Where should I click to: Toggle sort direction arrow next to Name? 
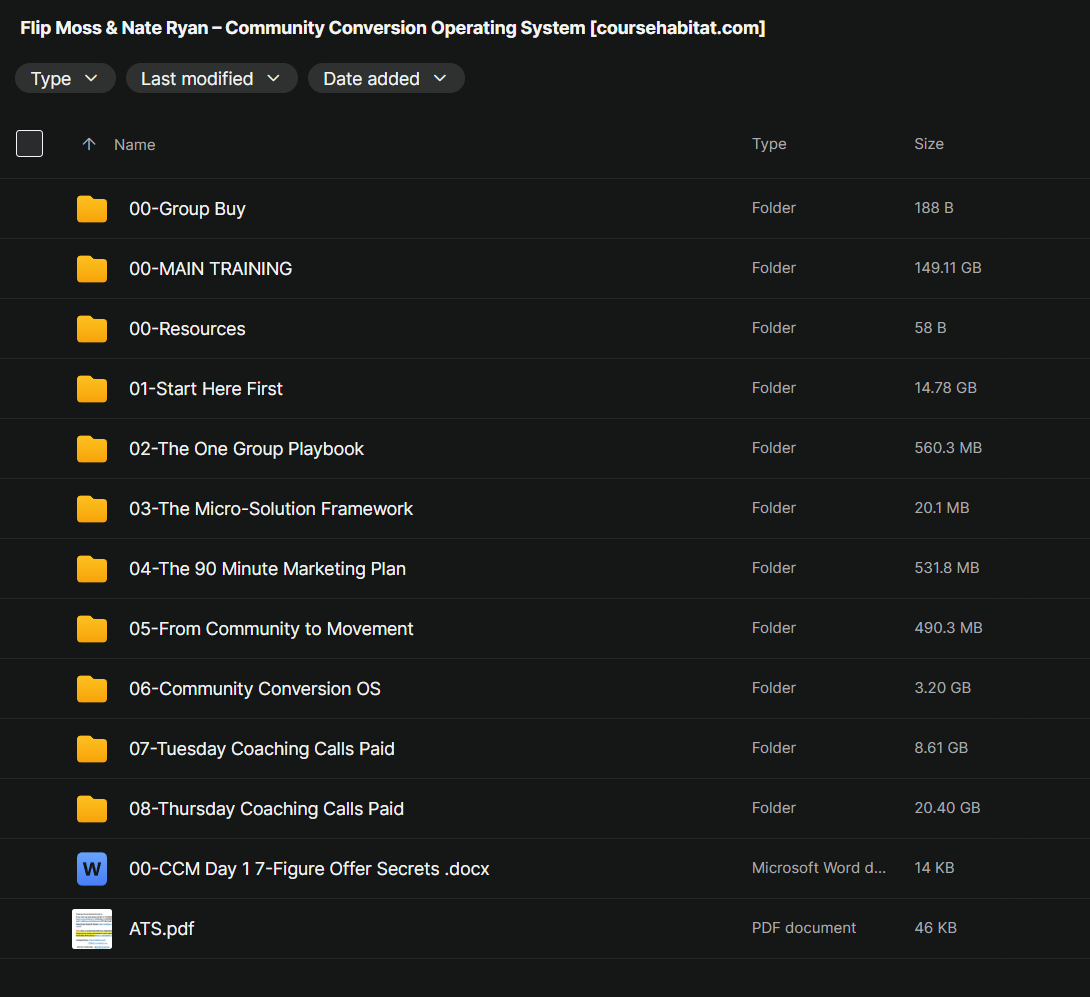click(89, 144)
